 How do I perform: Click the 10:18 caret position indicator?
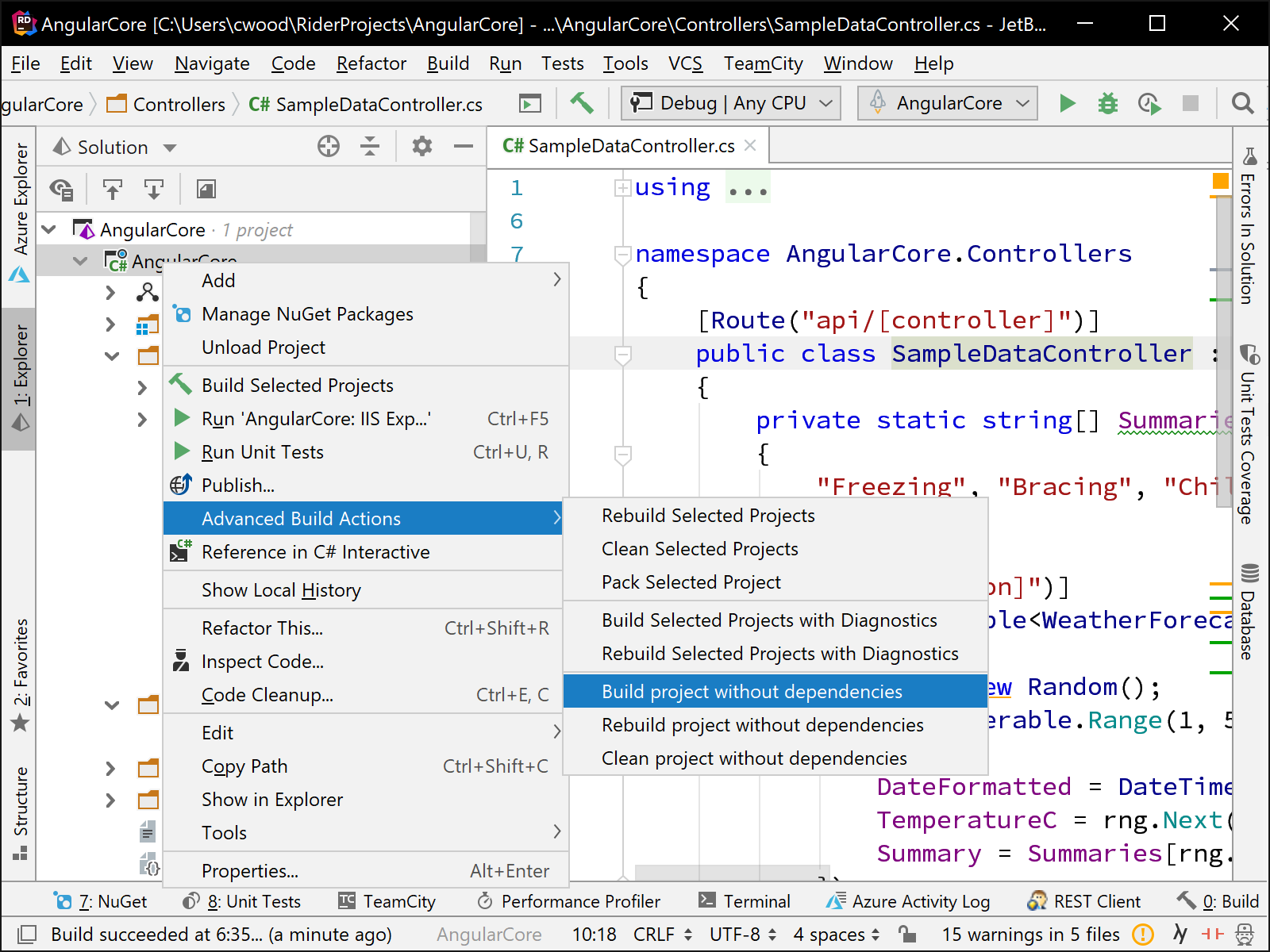coord(594,935)
